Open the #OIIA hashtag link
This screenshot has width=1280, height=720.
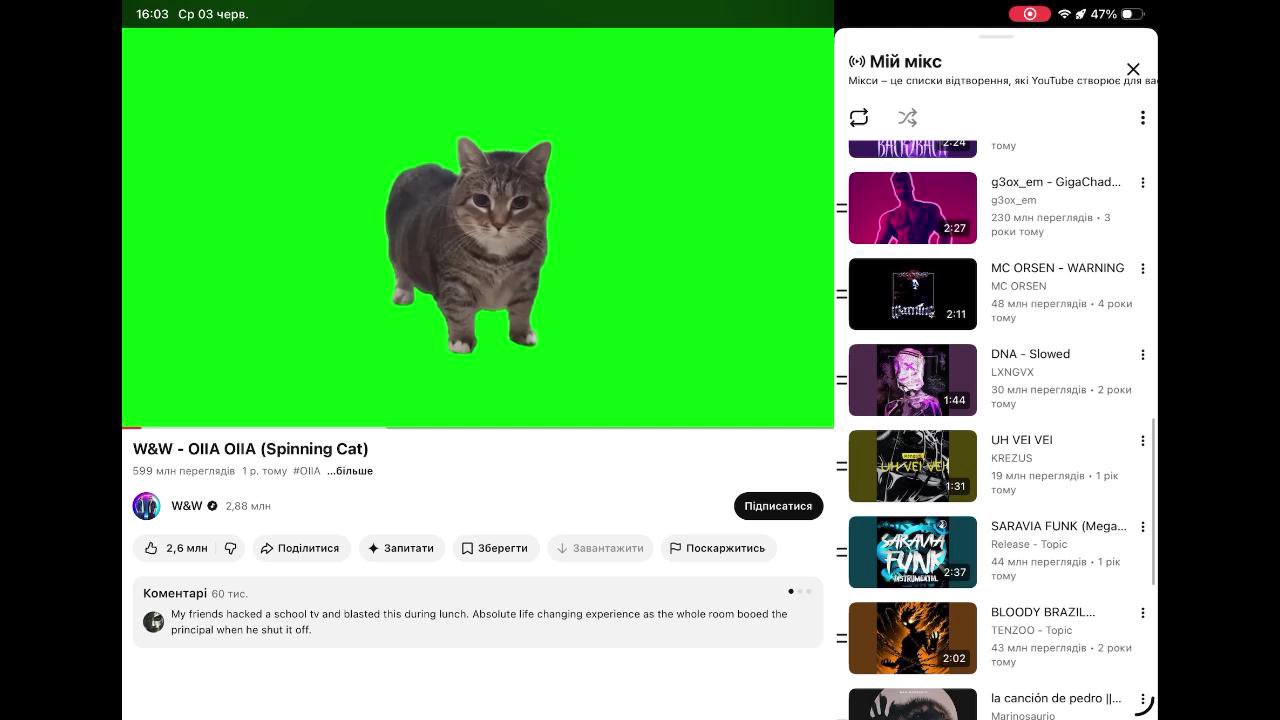pyautogui.click(x=307, y=471)
